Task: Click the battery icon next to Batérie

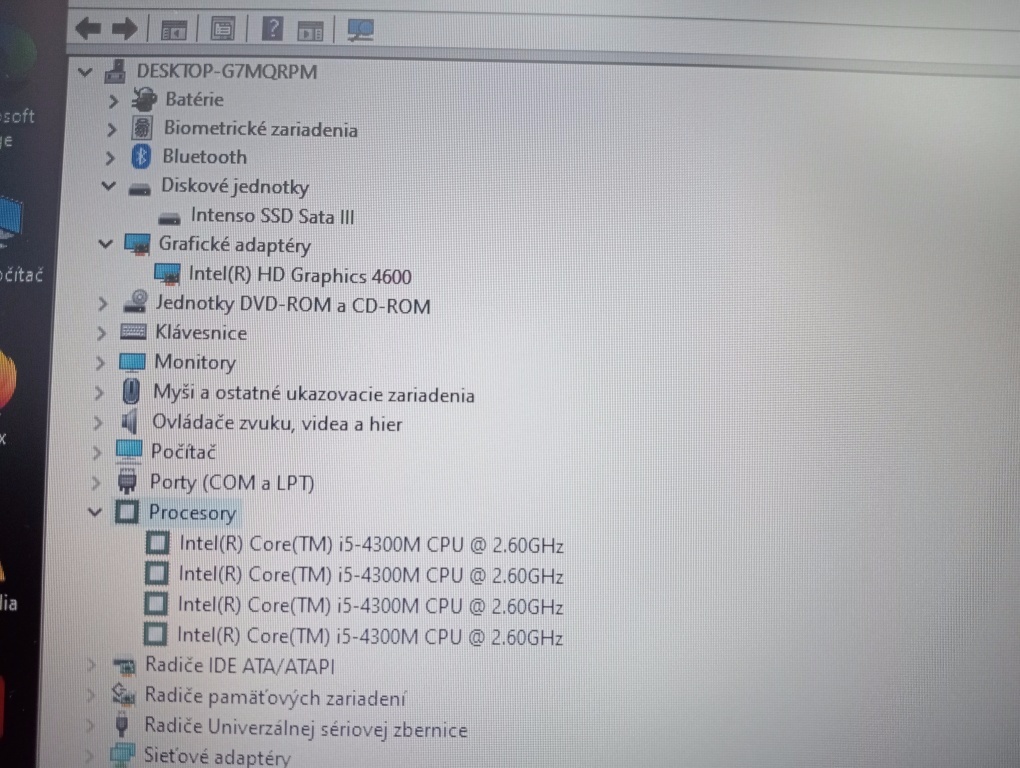Action: 144,99
